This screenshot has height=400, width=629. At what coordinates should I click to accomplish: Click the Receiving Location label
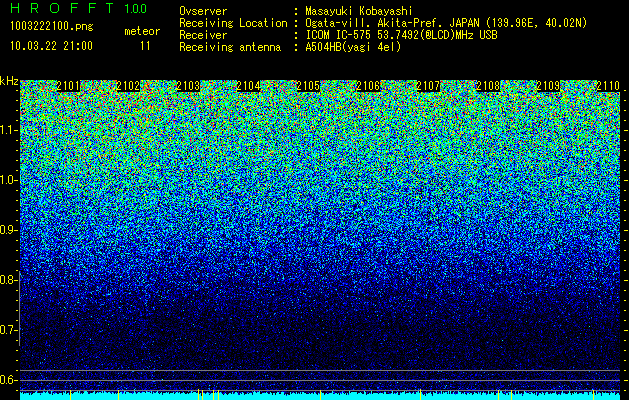(x=233, y=23)
